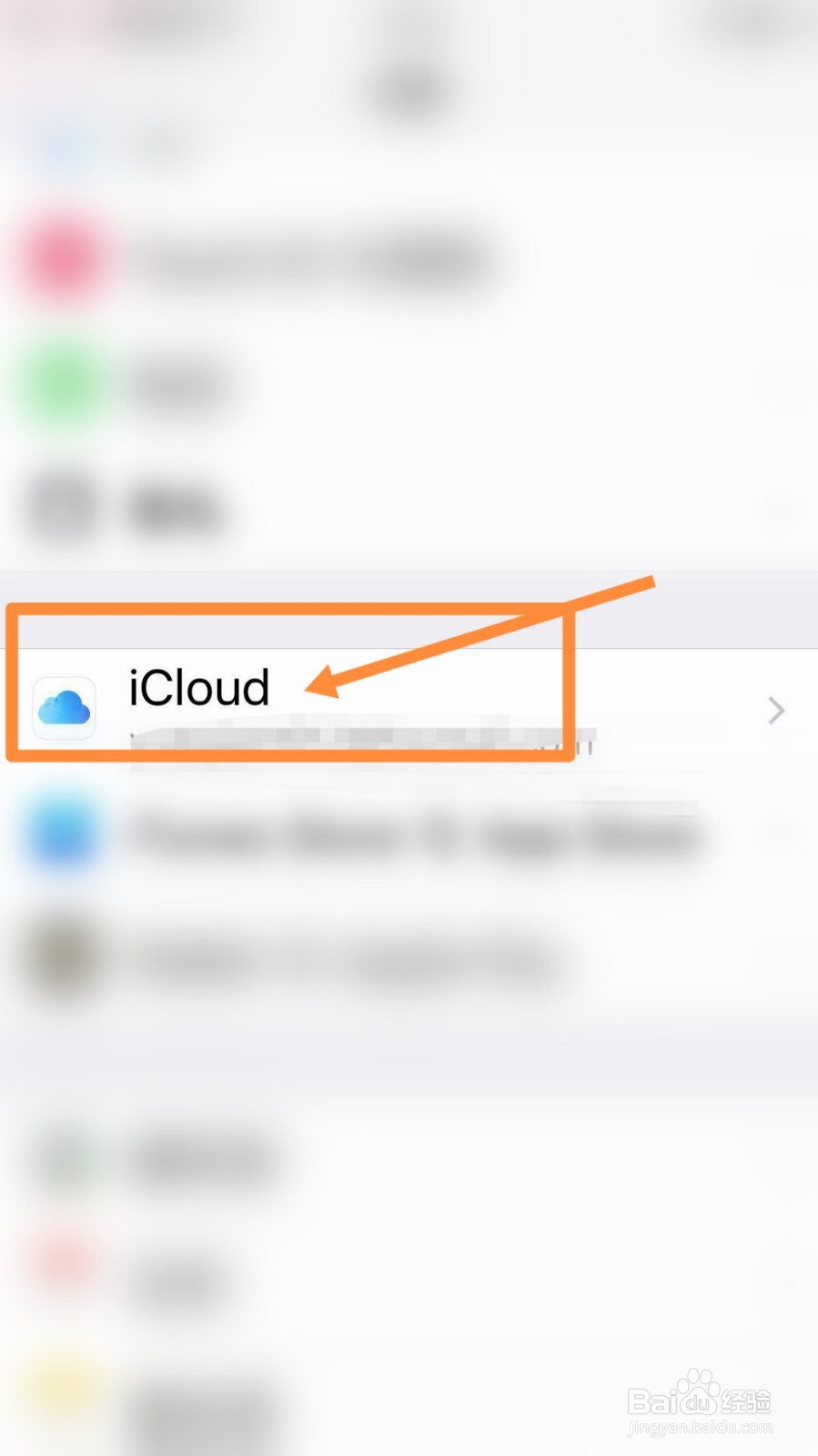Tap the blurred title in the top bar
The width and height of the screenshot is (818, 1456).
coord(411,91)
